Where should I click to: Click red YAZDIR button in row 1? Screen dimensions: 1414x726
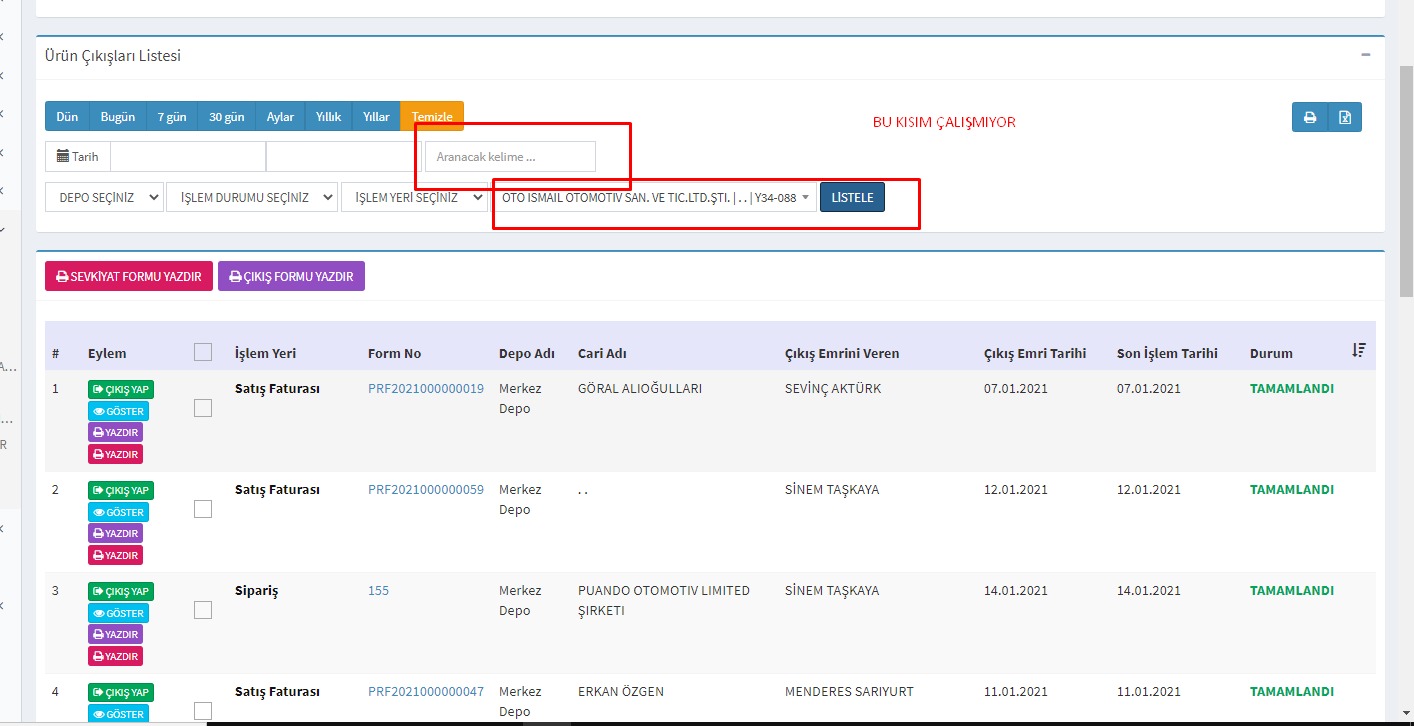115,454
